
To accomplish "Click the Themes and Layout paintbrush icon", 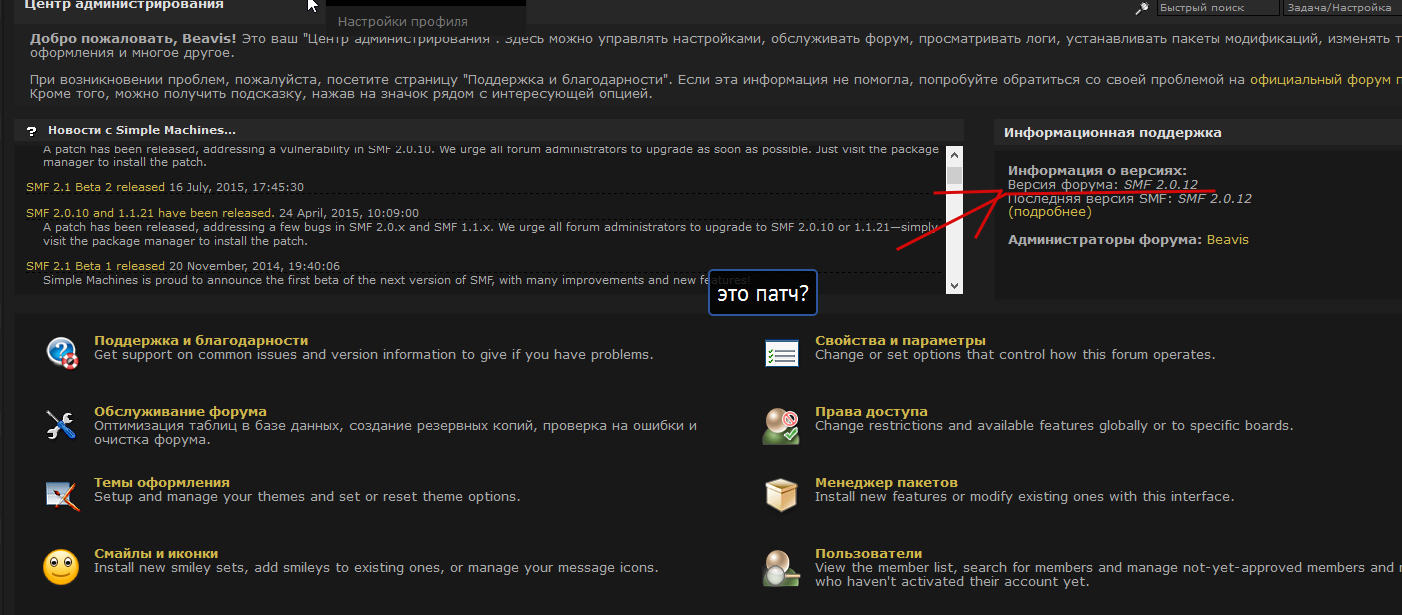I will 61,495.
